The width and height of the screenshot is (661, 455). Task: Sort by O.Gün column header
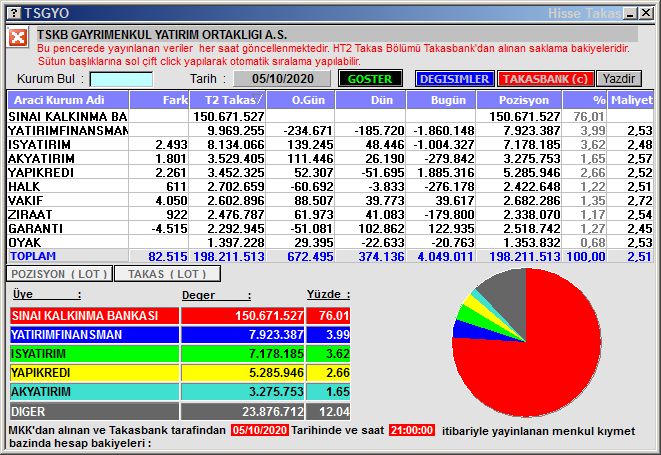[x=301, y=100]
